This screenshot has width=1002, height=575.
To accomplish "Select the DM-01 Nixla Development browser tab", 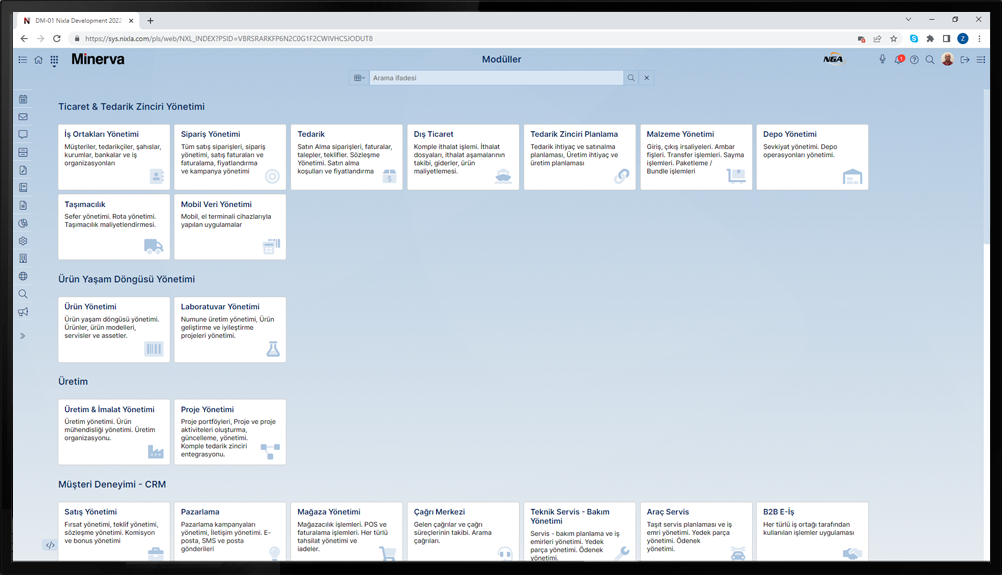I will pyautogui.click(x=78, y=20).
